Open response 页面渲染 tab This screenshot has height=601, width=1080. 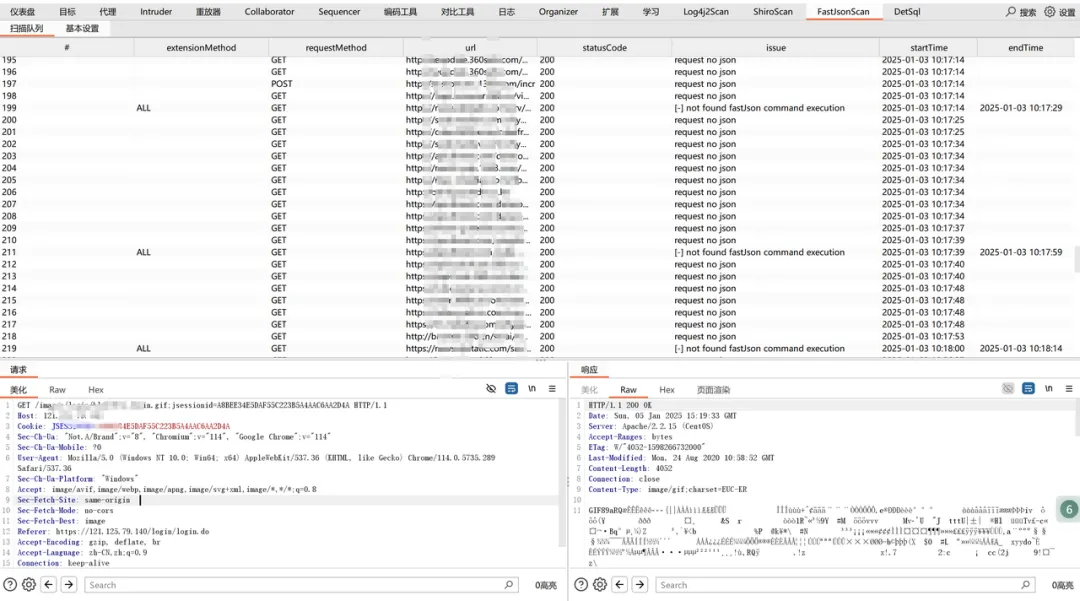click(713, 390)
